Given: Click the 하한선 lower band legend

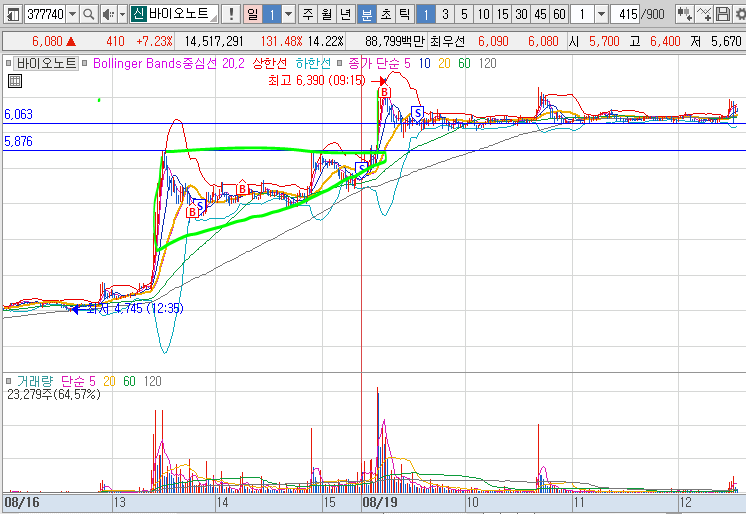Looking at the screenshot, I should (313, 63).
